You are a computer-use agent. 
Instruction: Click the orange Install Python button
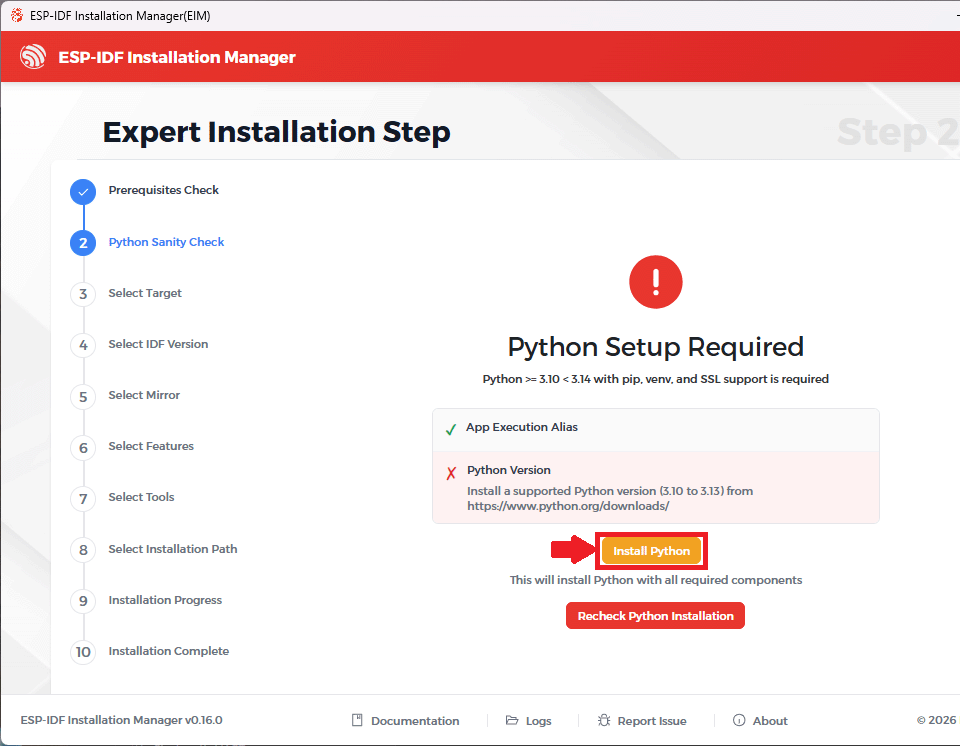click(651, 551)
